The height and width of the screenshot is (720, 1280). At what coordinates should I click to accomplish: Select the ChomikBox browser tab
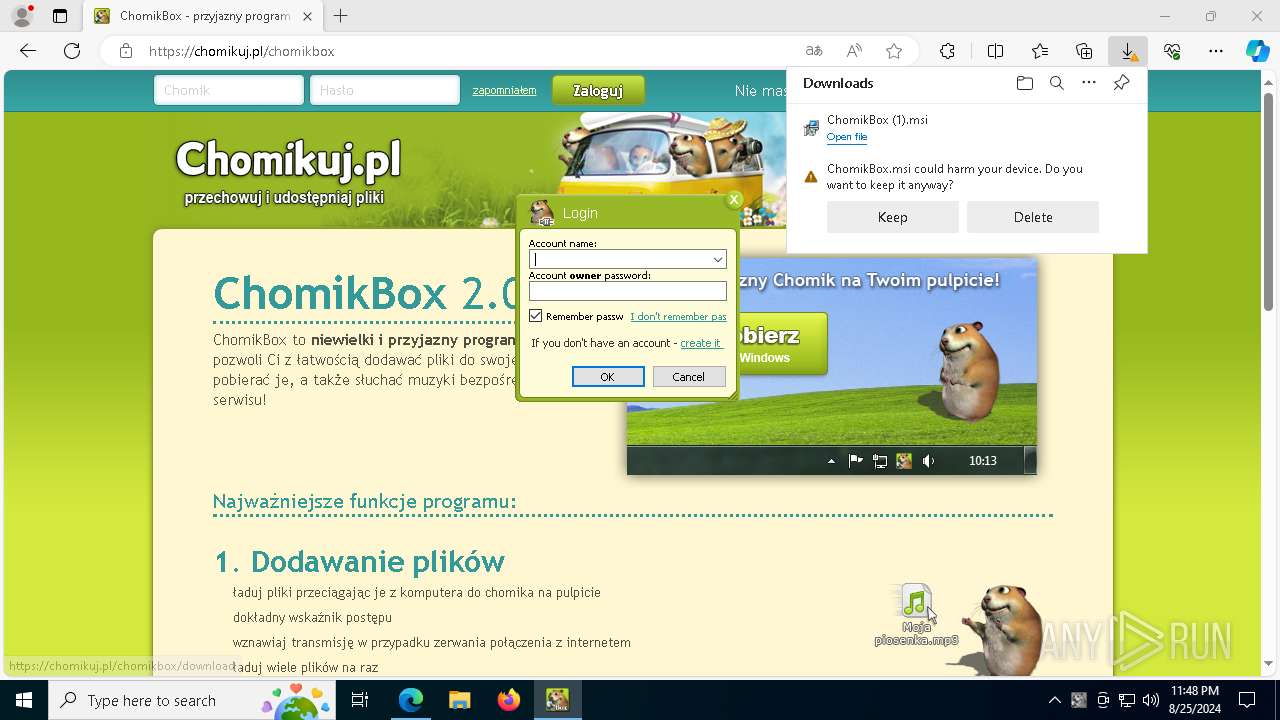click(x=203, y=16)
